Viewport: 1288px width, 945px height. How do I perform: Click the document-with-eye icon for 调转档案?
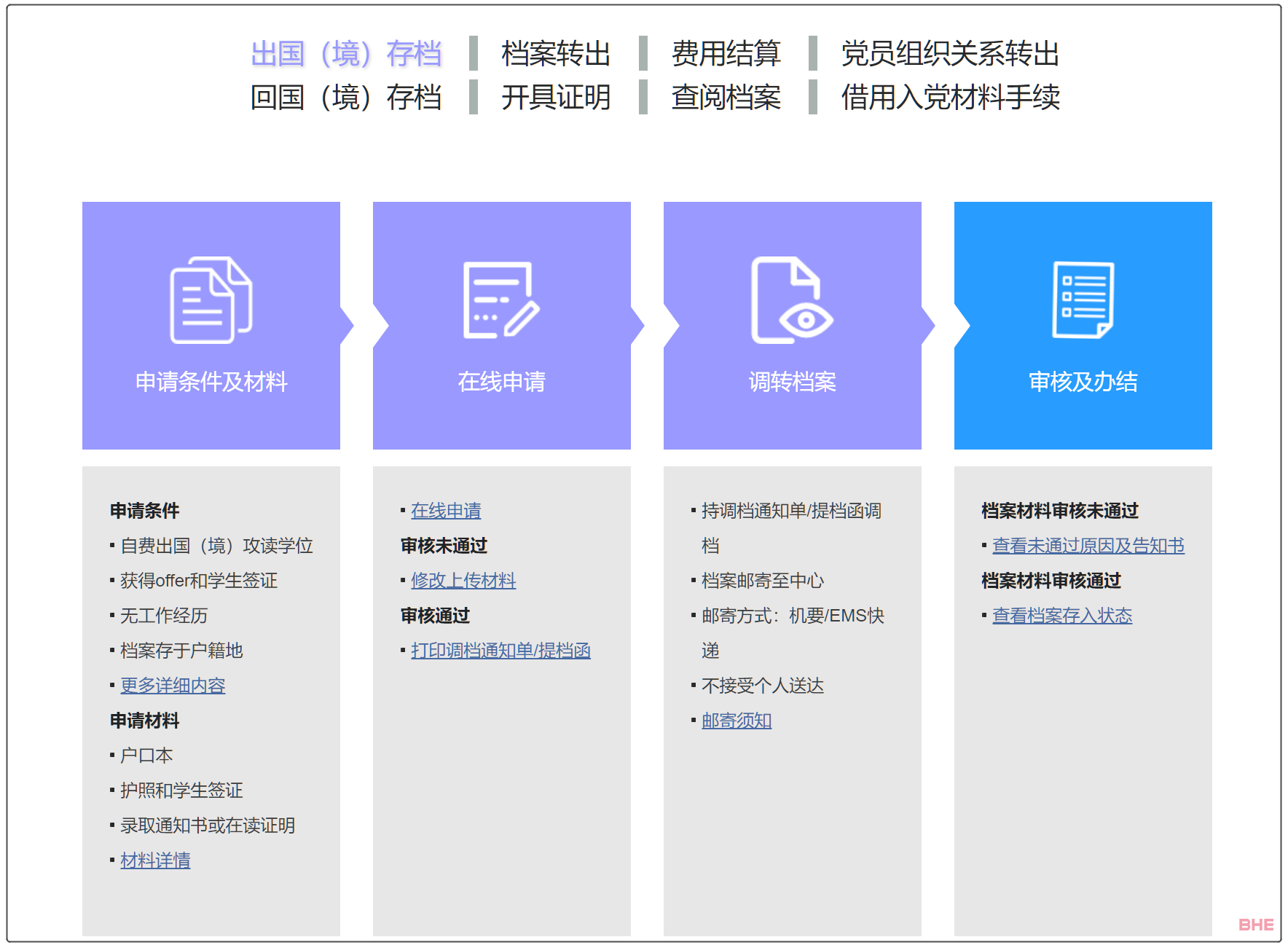(x=792, y=299)
